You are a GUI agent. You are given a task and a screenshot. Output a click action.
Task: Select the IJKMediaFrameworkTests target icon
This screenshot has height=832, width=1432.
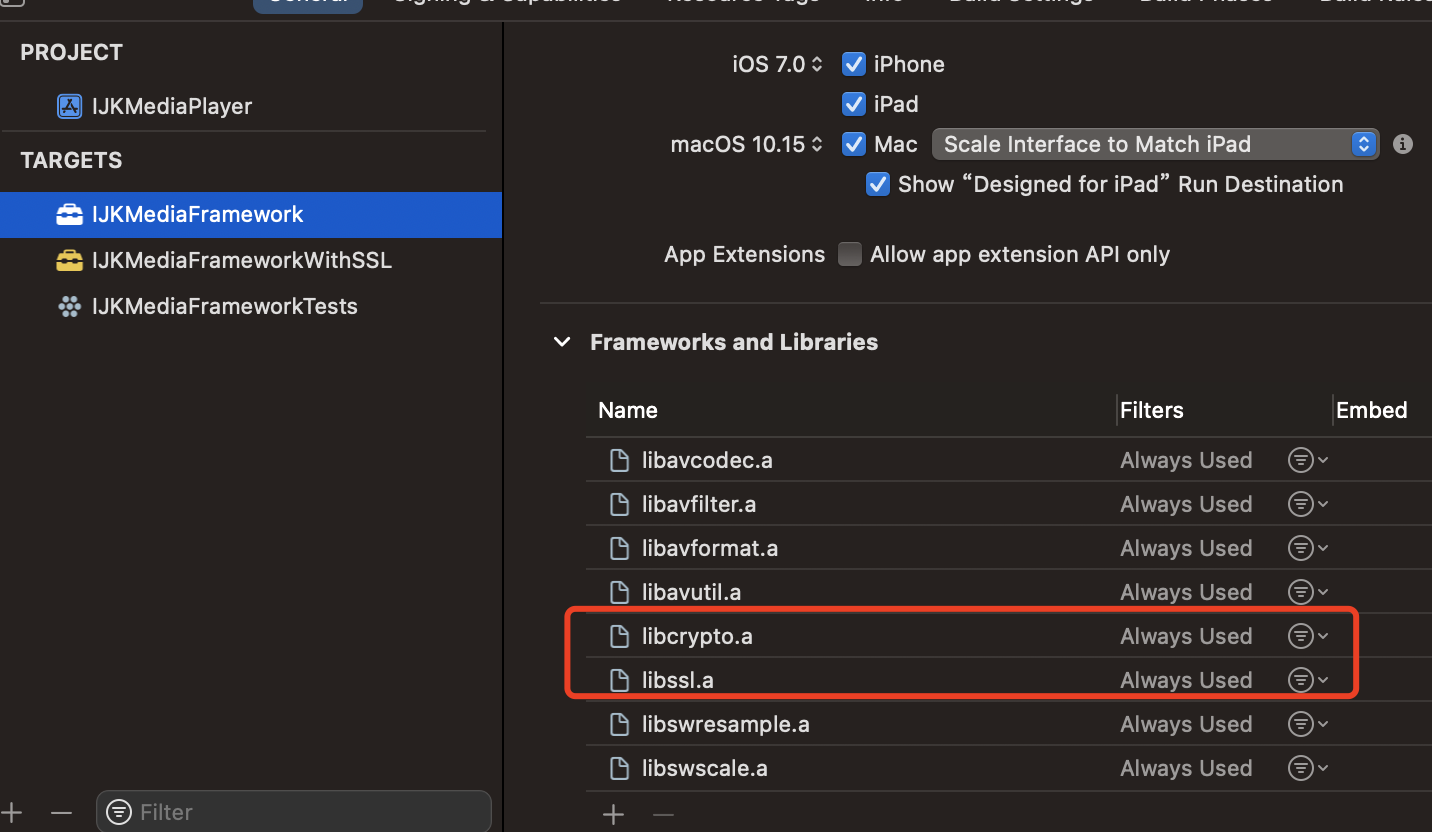(69, 306)
